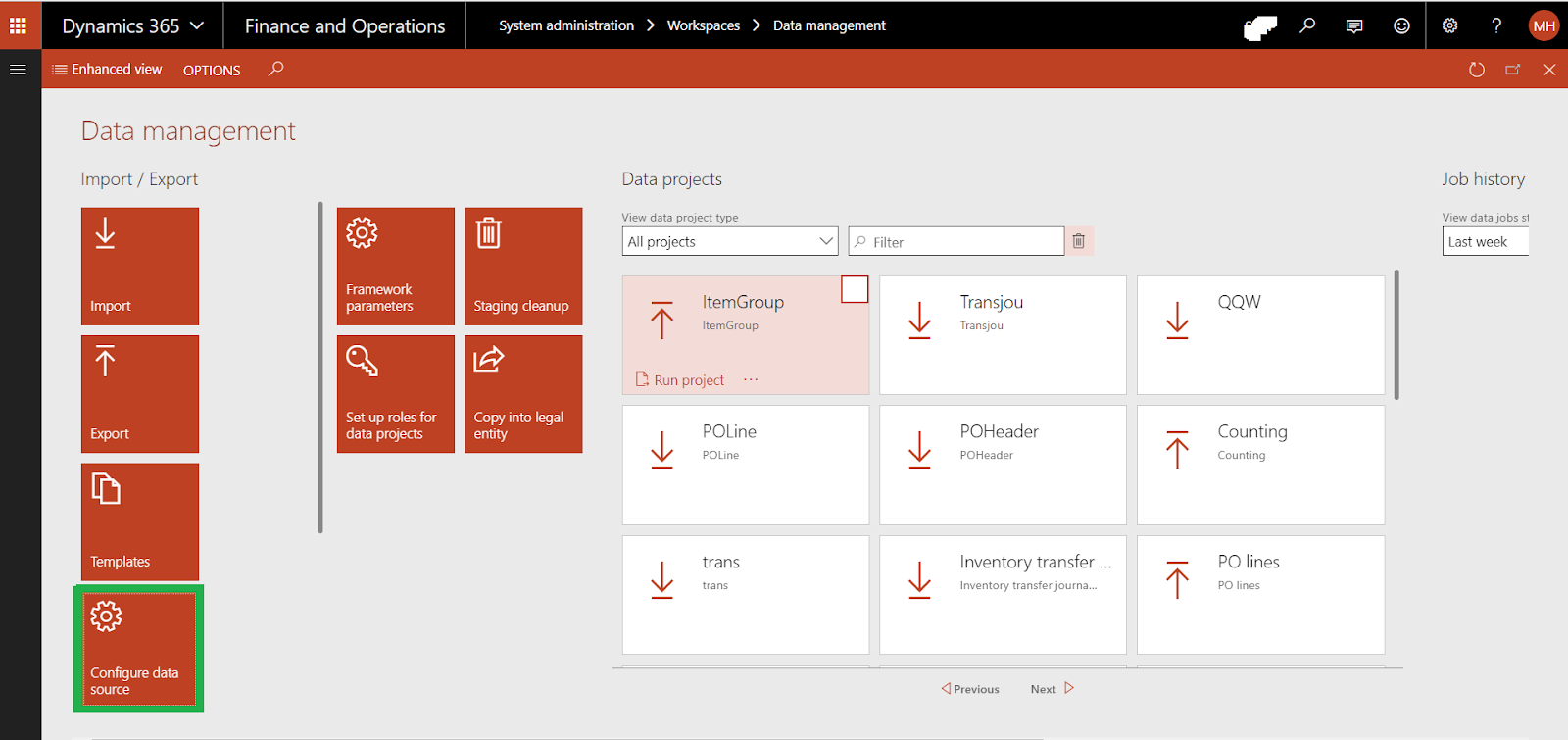Open Copy into legal entity tile
Image resolution: width=1568 pixels, height=740 pixels.
pyautogui.click(x=523, y=394)
